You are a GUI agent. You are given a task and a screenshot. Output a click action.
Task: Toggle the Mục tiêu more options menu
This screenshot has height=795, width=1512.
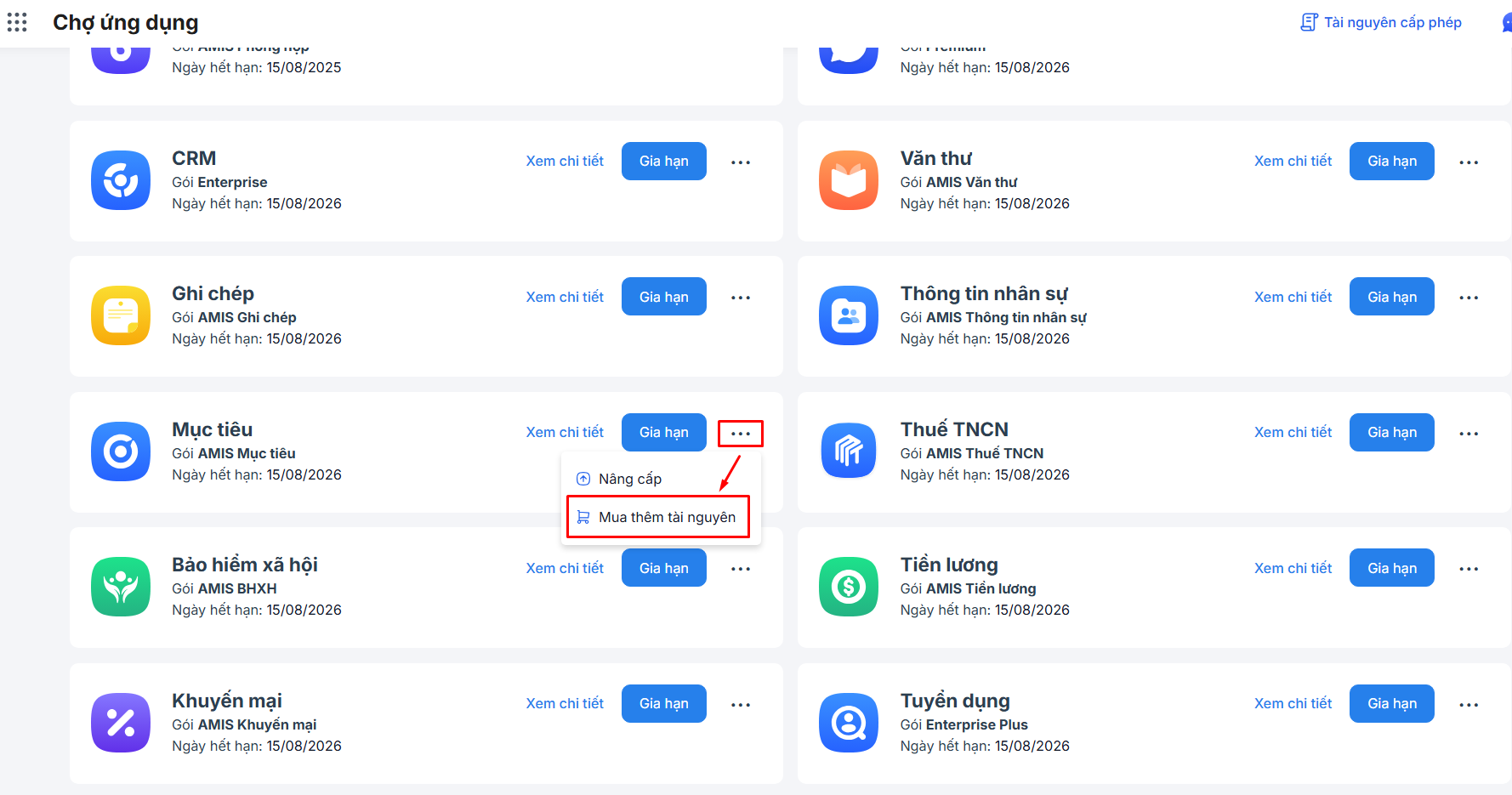[x=741, y=434]
